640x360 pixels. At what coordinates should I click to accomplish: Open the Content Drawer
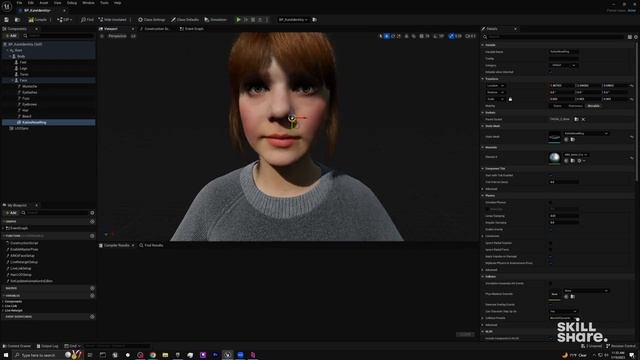click(x=17, y=346)
